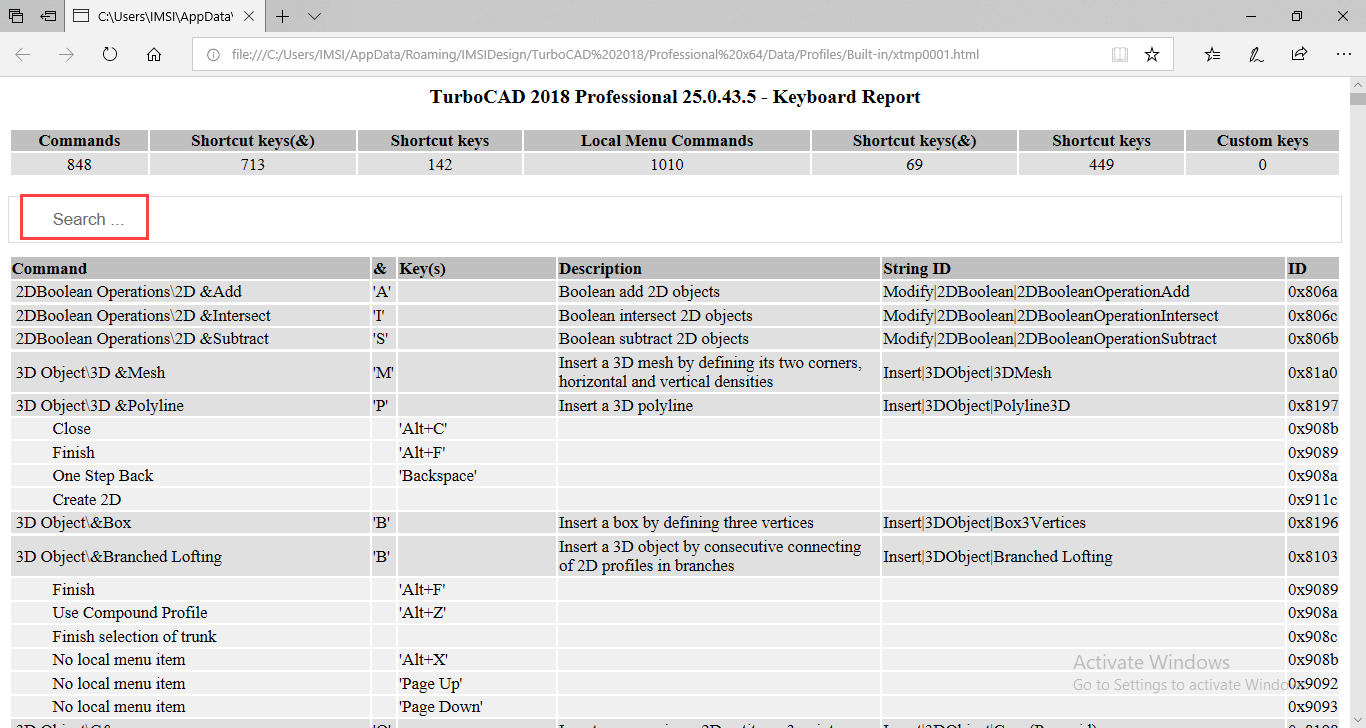The height and width of the screenshot is (728, 1366).
Task: Go back to the previous page
Action: tap(23, 55)
